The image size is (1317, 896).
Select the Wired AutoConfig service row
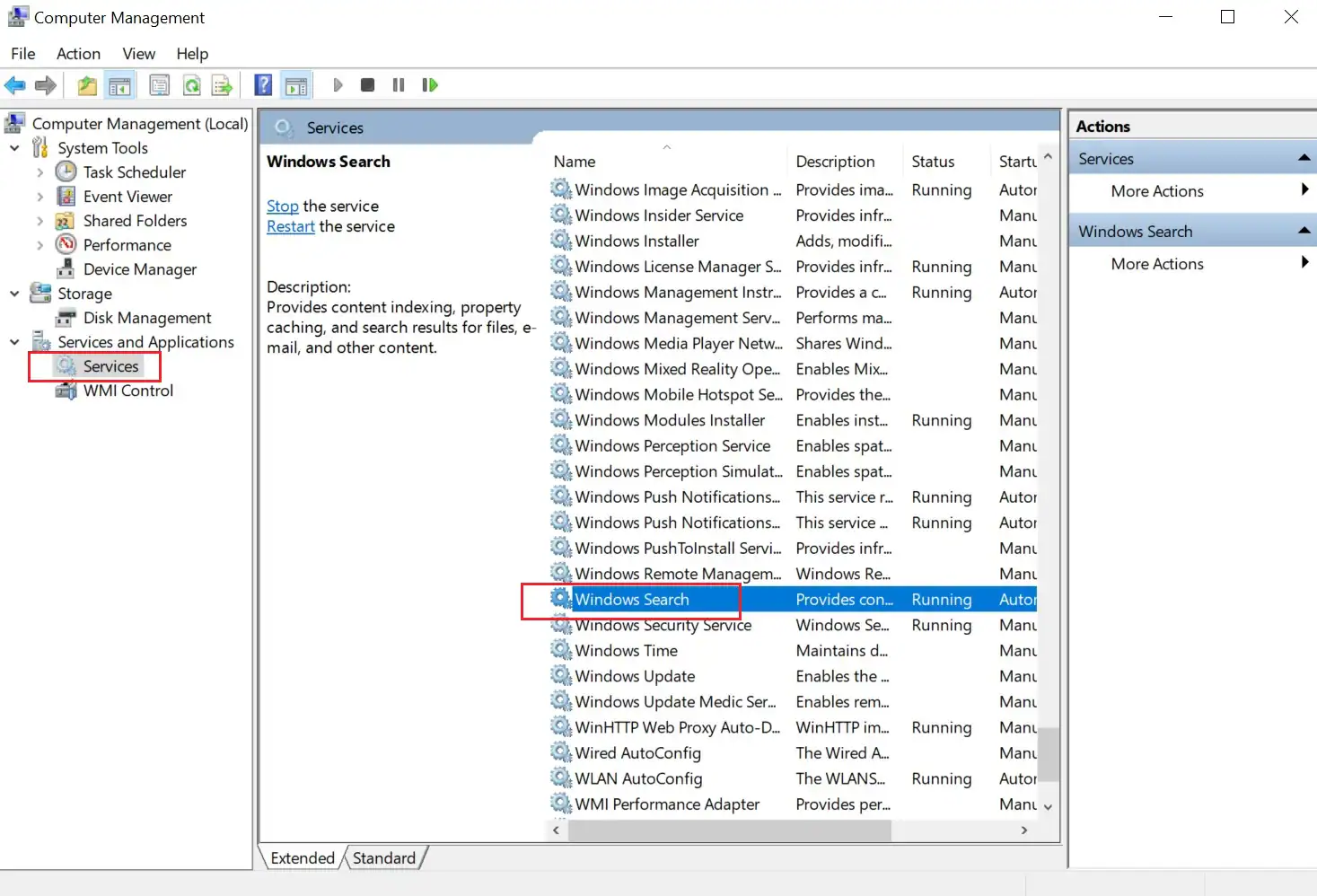(x=794, y=752)
